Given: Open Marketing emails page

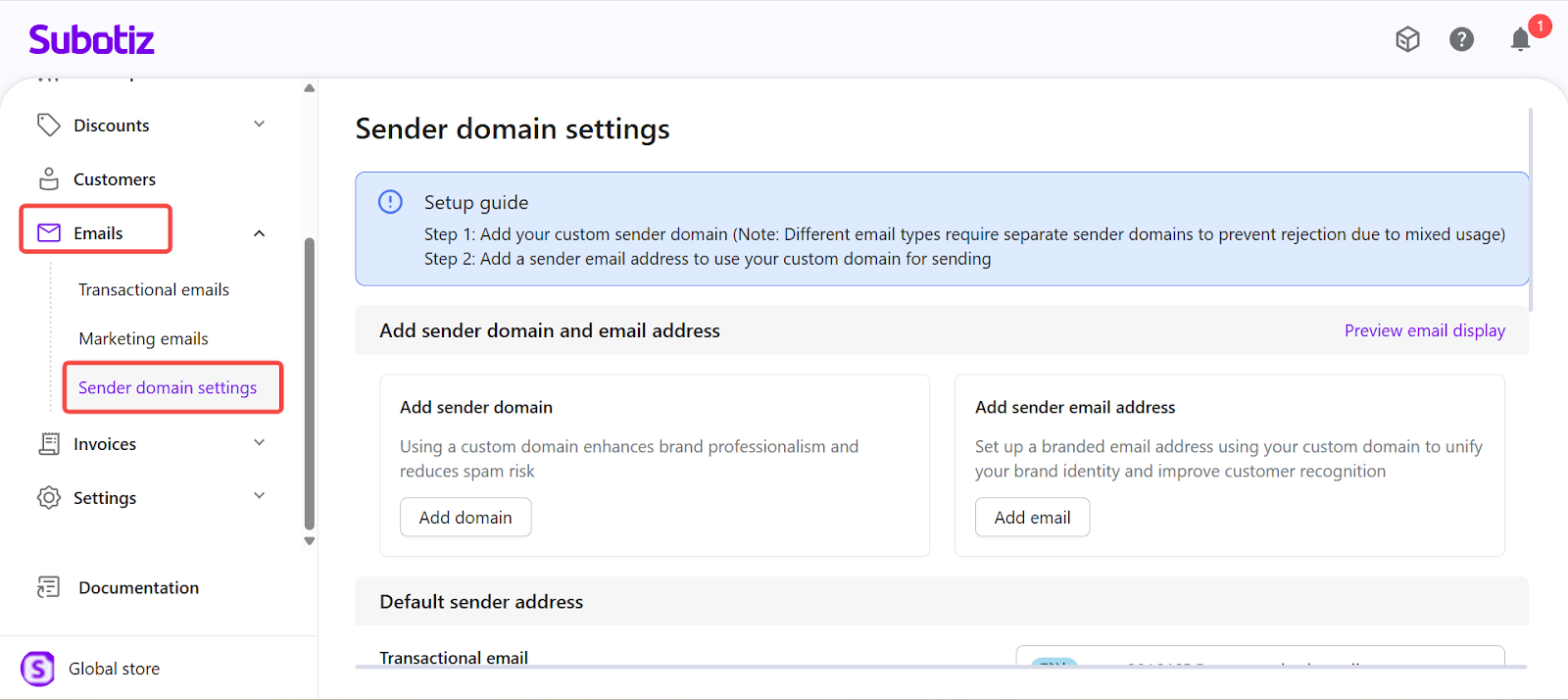Looking at the screenshot, I should tap(143, 339).
